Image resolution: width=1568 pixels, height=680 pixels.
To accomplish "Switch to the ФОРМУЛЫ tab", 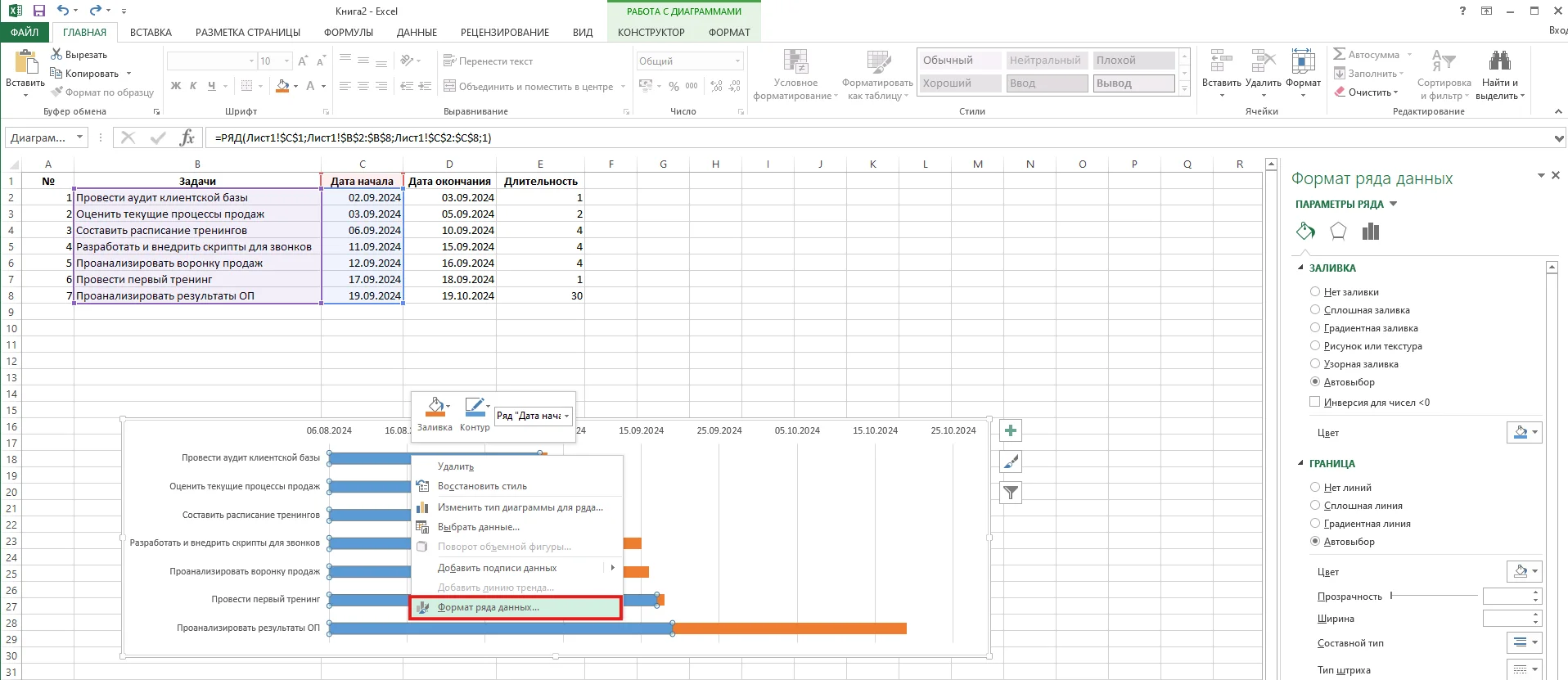I will 349,32.
